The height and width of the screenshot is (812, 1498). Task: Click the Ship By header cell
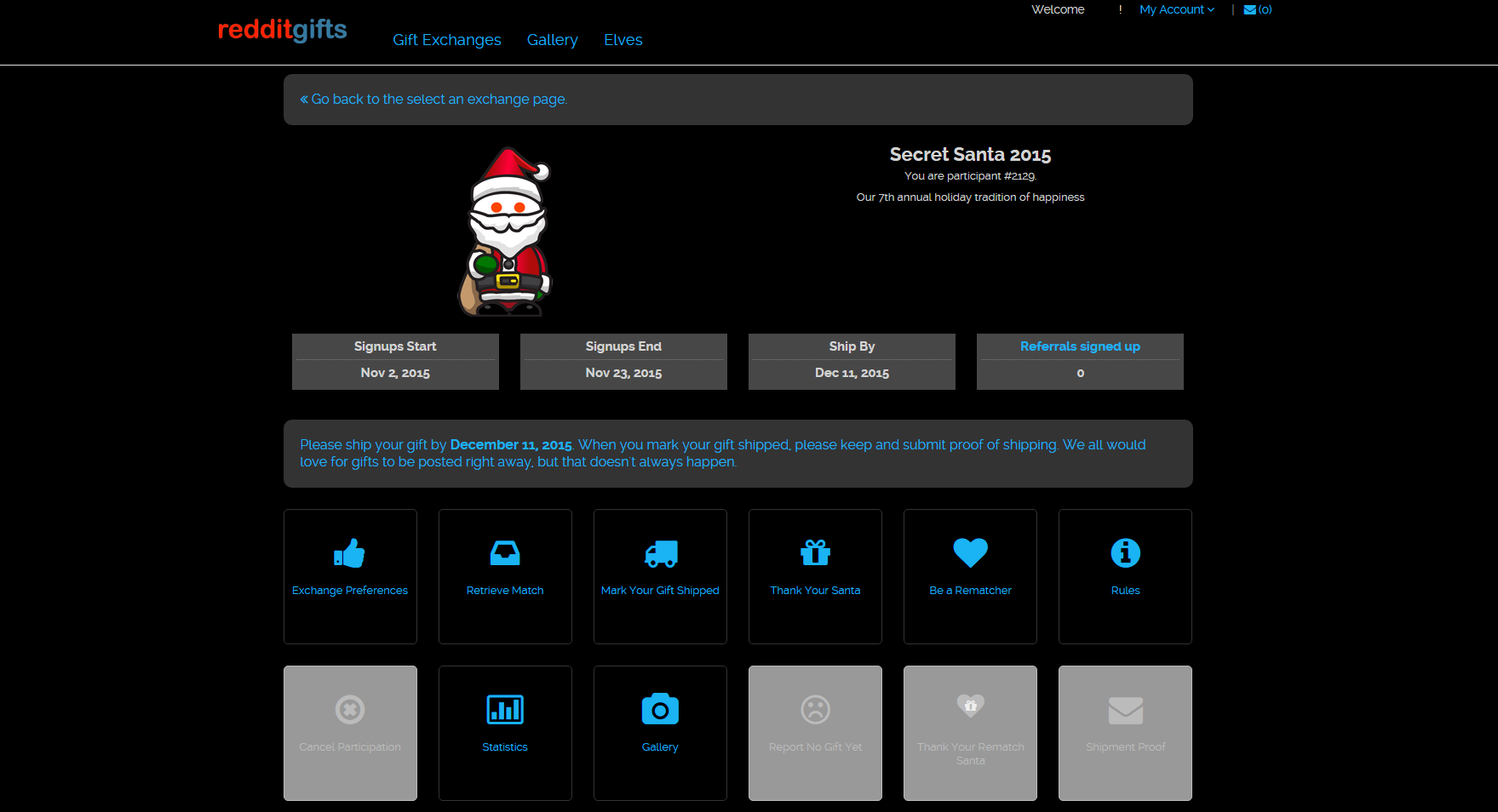[852, 346]
